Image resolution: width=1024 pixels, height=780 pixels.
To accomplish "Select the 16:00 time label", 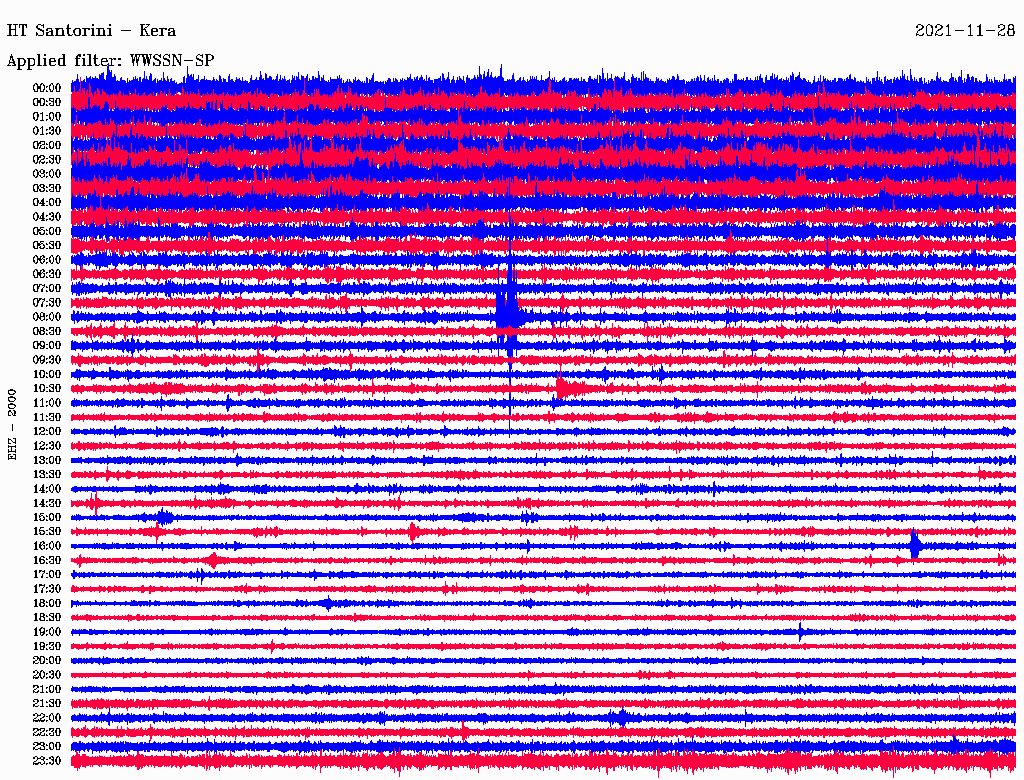I will tap(47, 546).
